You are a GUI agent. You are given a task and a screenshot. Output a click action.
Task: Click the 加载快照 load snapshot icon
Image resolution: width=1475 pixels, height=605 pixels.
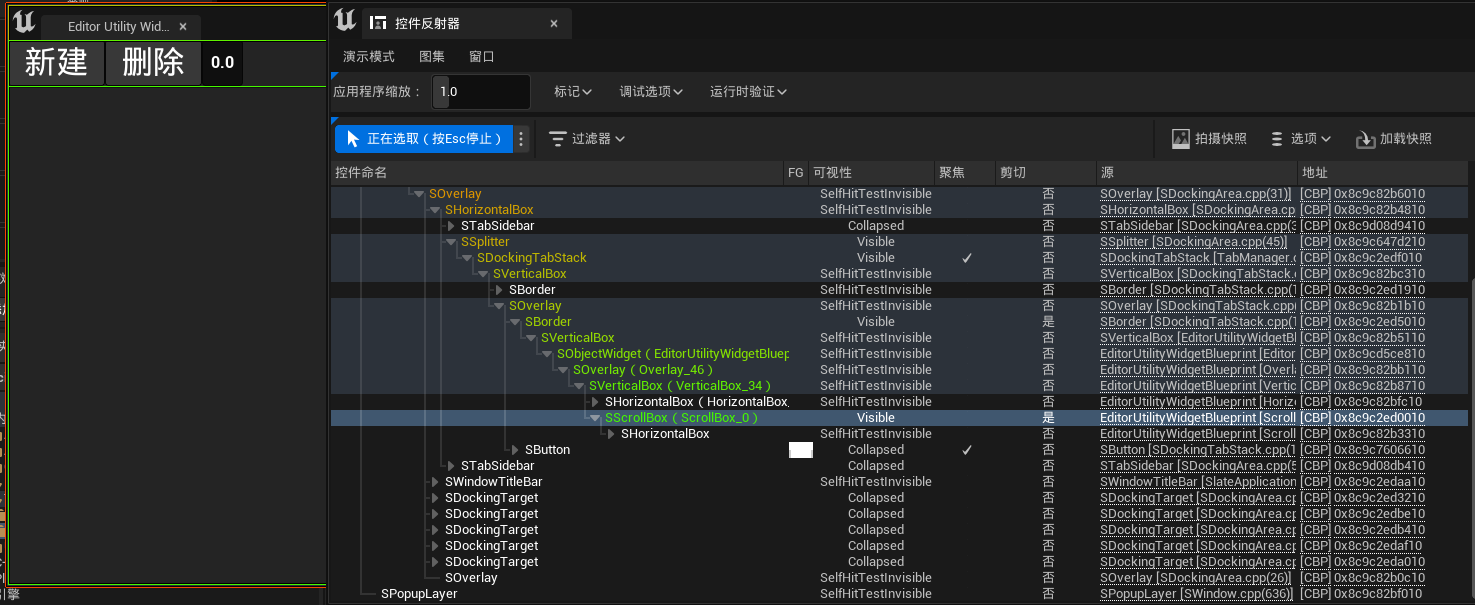[x=1365, y=139]
